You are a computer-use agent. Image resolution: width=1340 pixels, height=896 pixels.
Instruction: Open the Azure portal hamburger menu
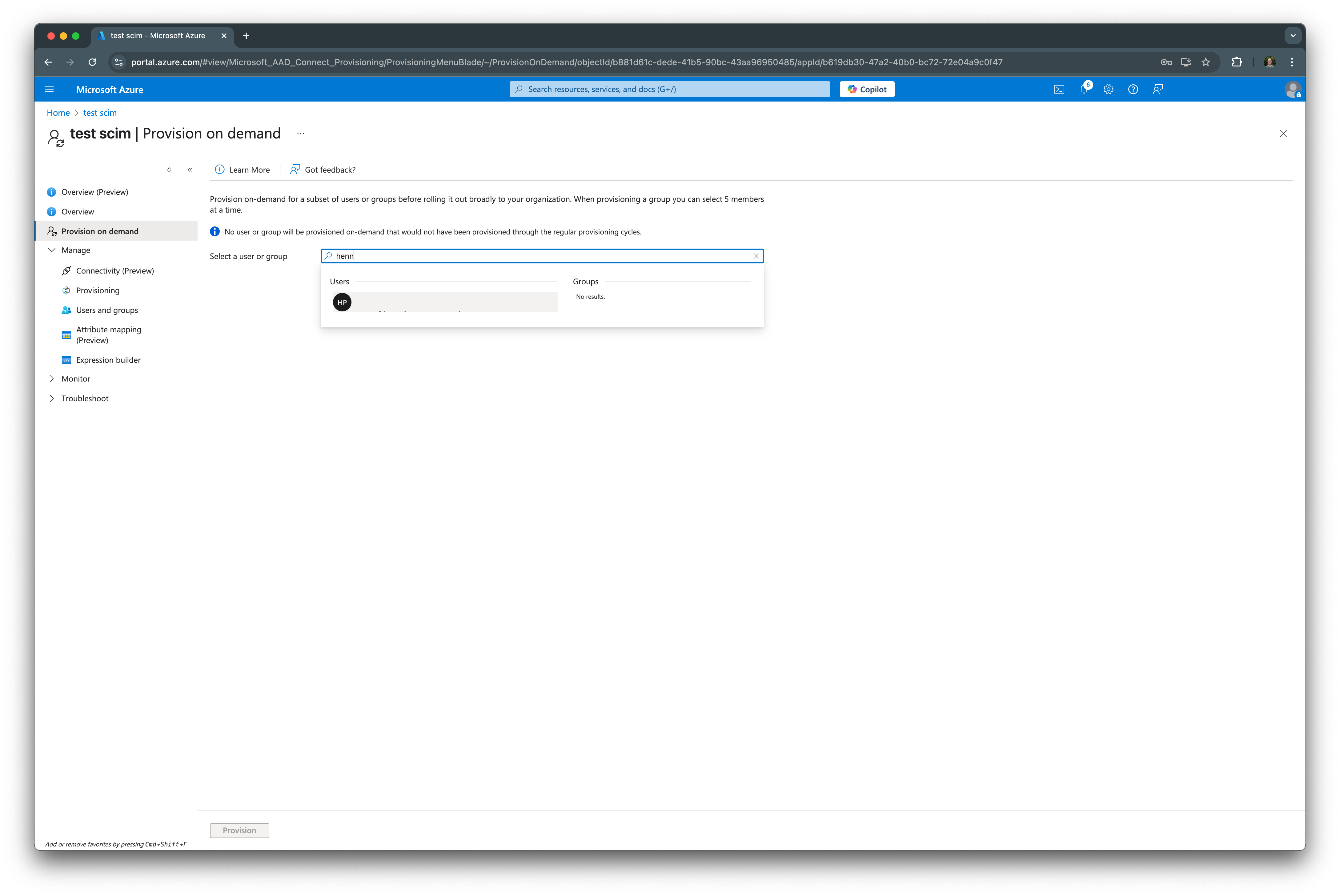(49, 89)
